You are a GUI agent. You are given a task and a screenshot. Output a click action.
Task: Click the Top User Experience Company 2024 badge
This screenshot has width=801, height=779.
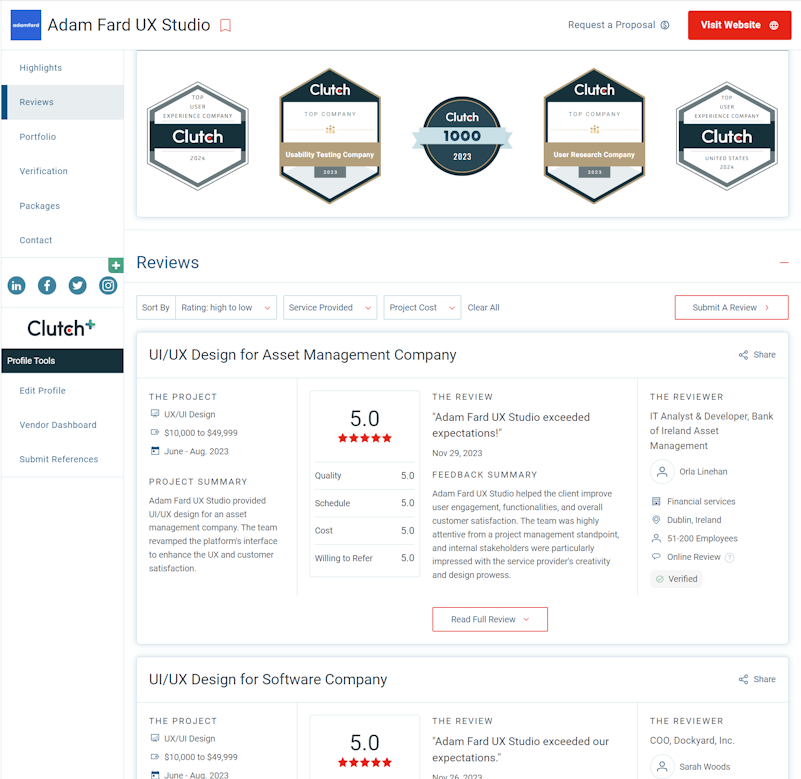point(198,136)
